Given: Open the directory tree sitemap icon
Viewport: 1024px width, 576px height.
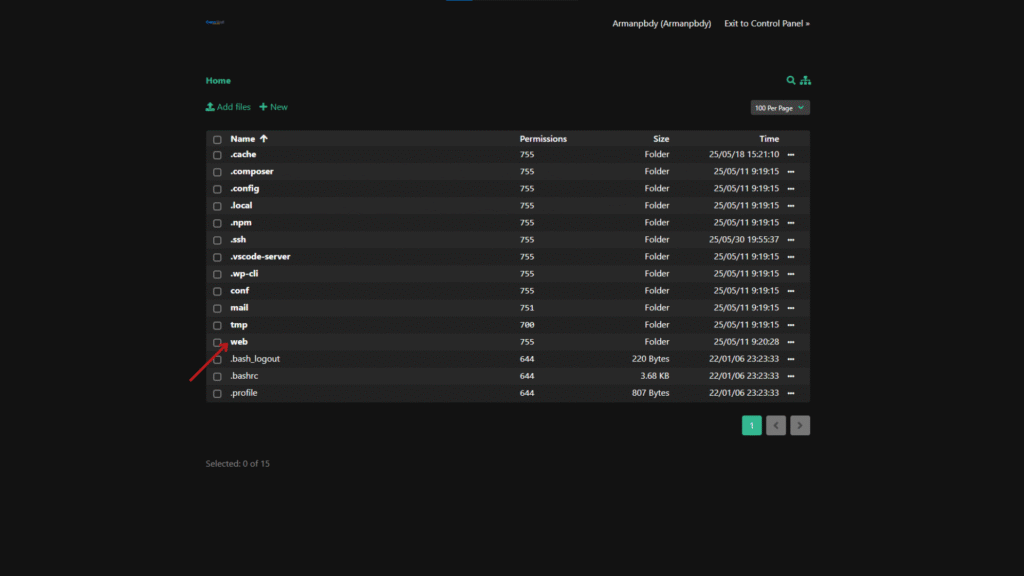Looking at the screenshot, I should click(805, 80).
